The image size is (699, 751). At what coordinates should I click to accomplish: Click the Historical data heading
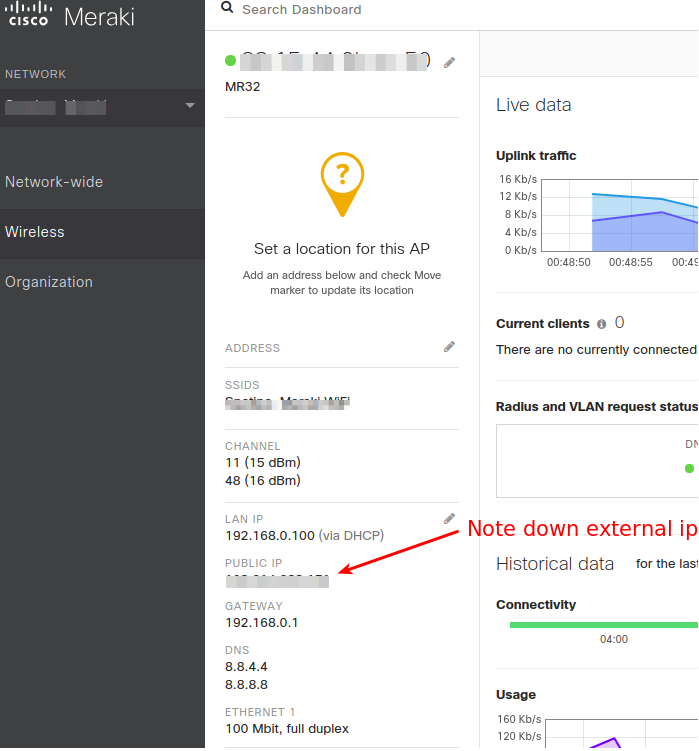(555, 565)
